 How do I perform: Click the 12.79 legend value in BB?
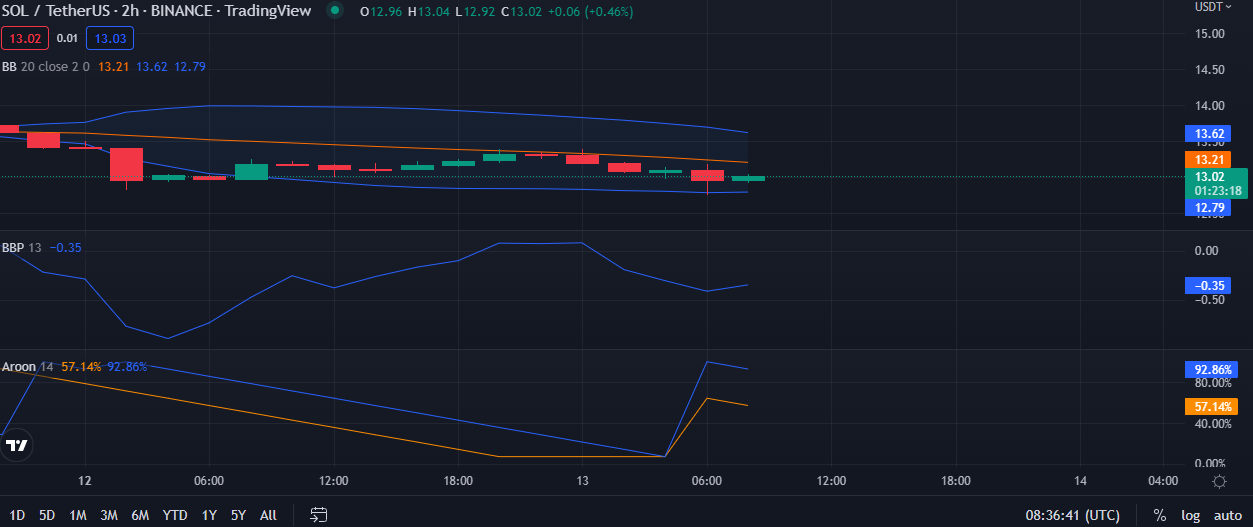coord(190,66)
